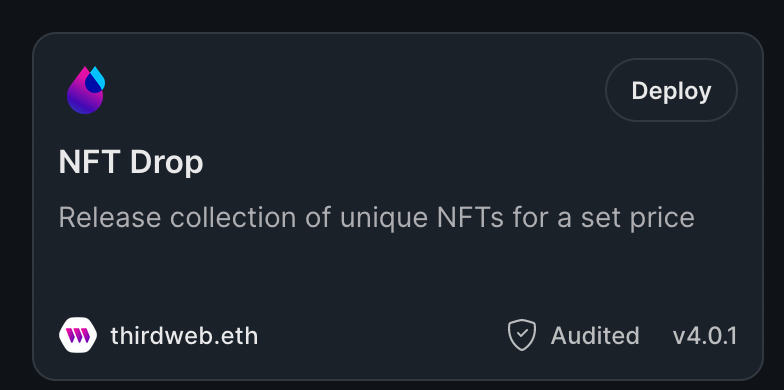The image size is (784, 390).
Task: Select version number v4.0.1
Action: 704,336
